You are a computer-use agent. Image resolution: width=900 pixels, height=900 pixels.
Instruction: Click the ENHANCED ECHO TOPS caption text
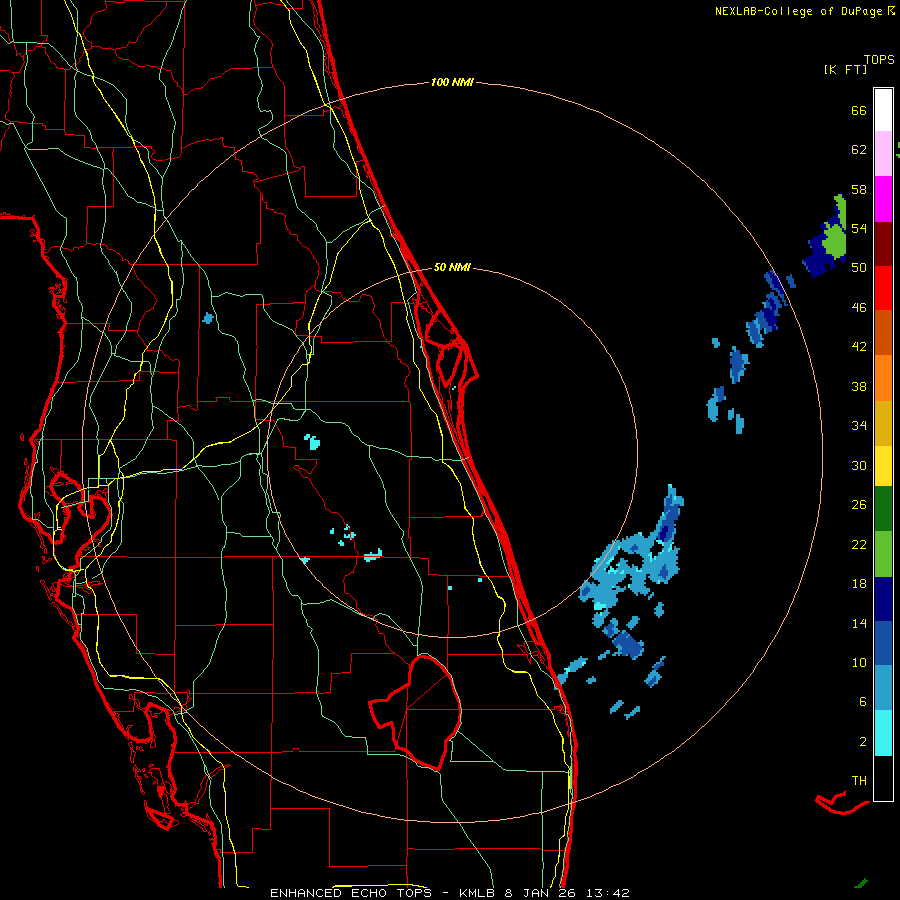point(350,893)
